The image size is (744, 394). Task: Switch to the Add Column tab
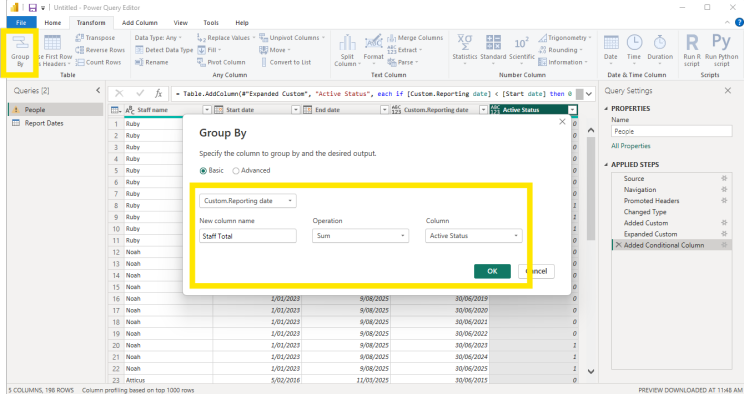pos(140,22)
